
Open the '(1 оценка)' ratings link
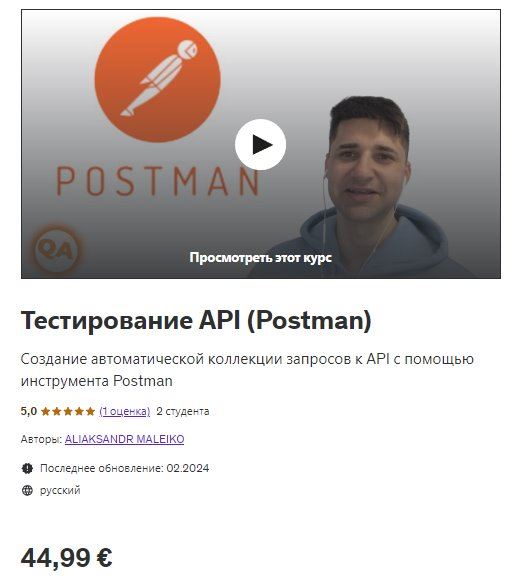click(x=125, y=411)
